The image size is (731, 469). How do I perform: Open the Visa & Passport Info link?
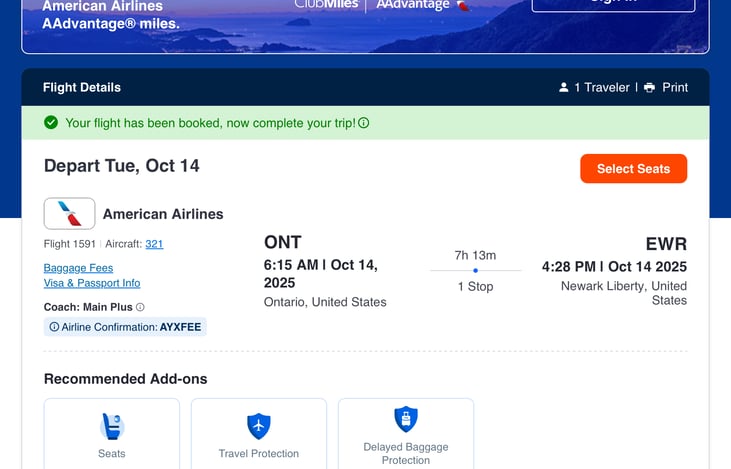92,283
